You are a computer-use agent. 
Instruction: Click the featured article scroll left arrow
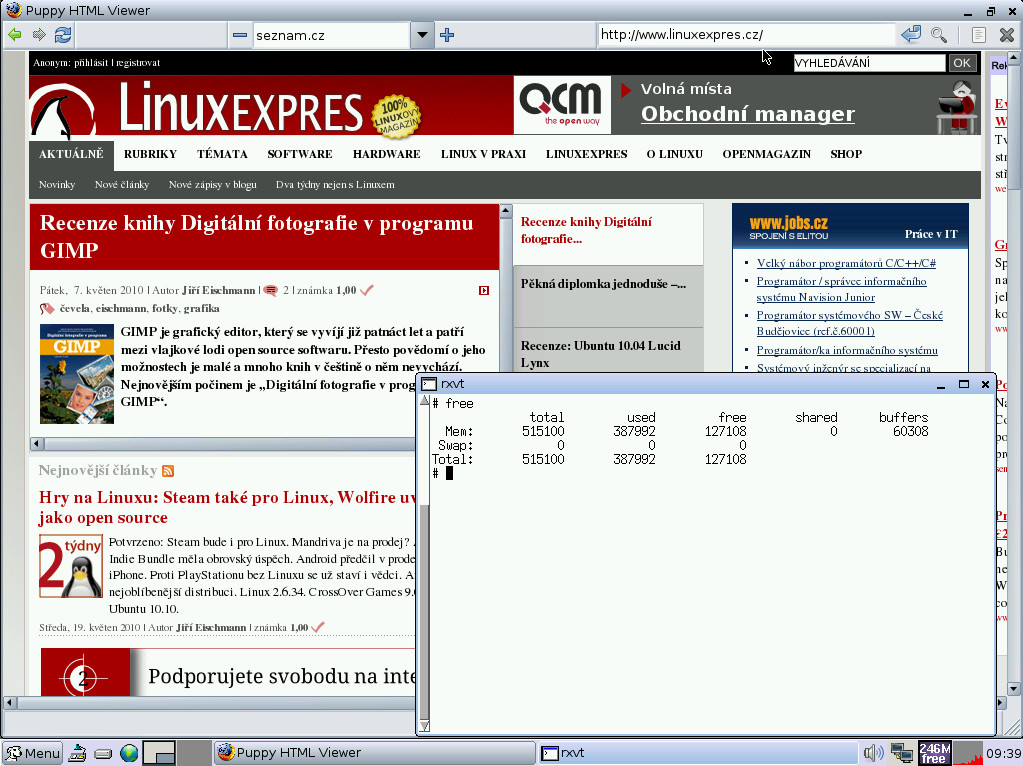point(37,444)
